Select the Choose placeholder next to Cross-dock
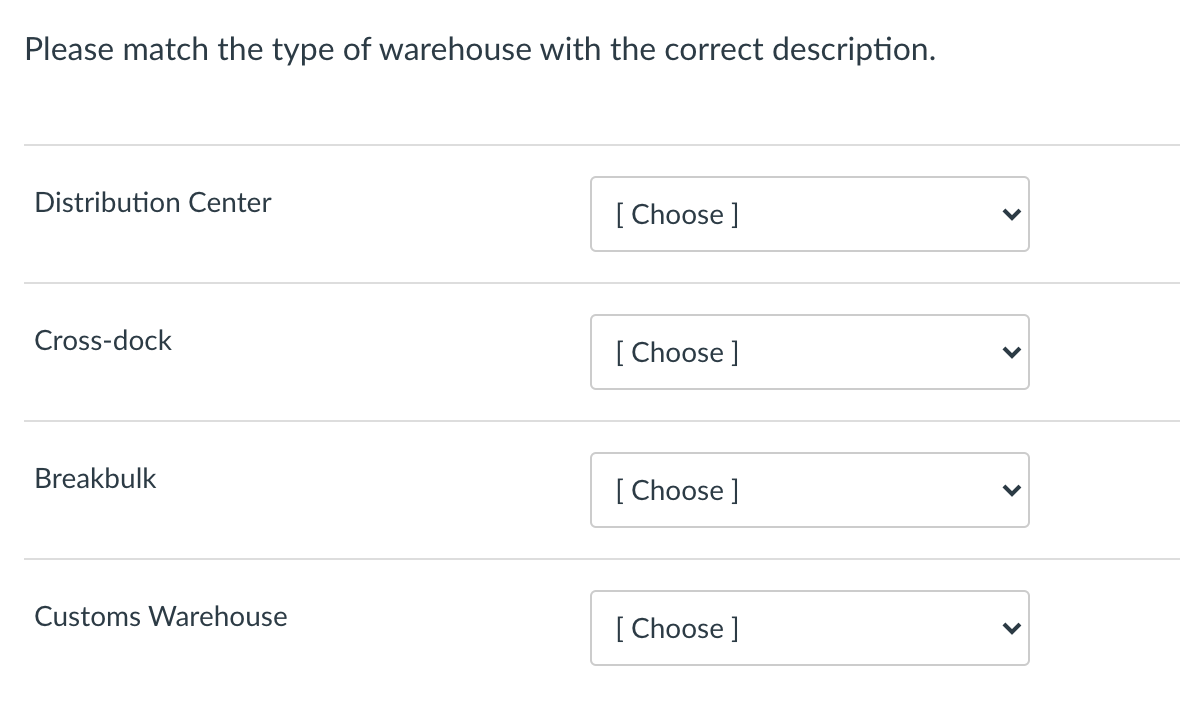The height and width of the screenshot is (722, 1180). [677, 352]
